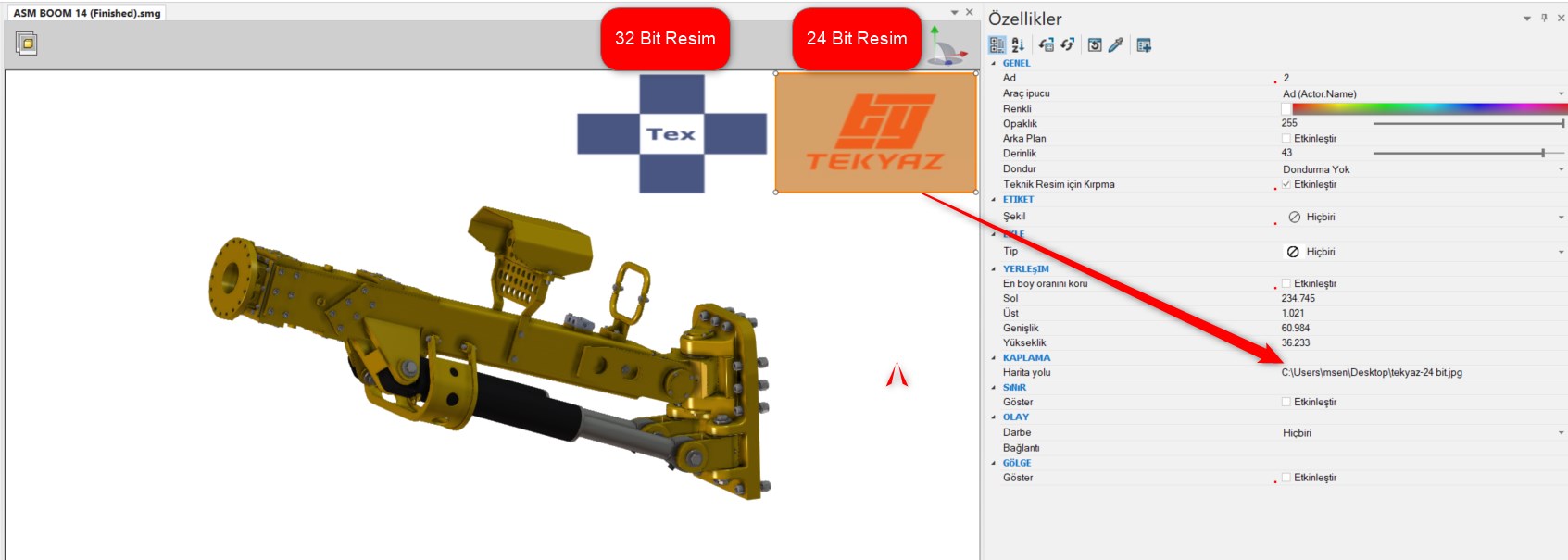Toggle Teknik Resim için Kırpma checkbox

pyautogui.click(x=1286, y=184)
